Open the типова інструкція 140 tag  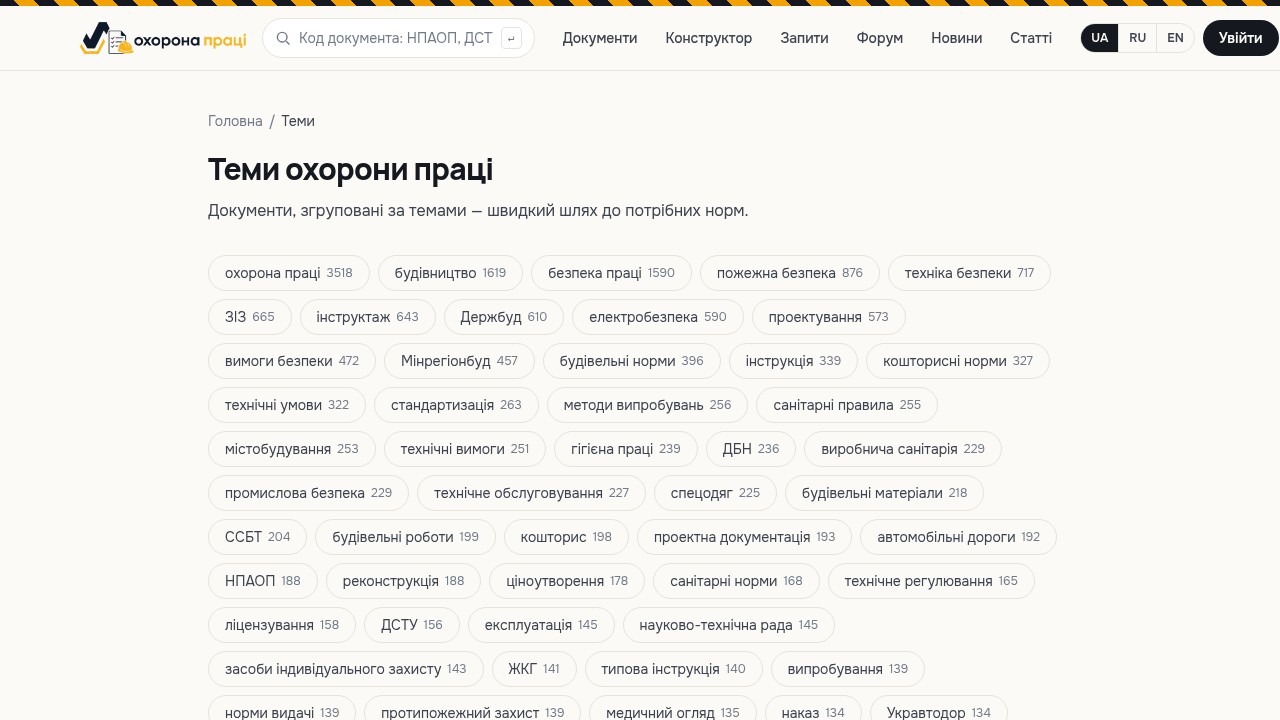click(x=674, y=669)
